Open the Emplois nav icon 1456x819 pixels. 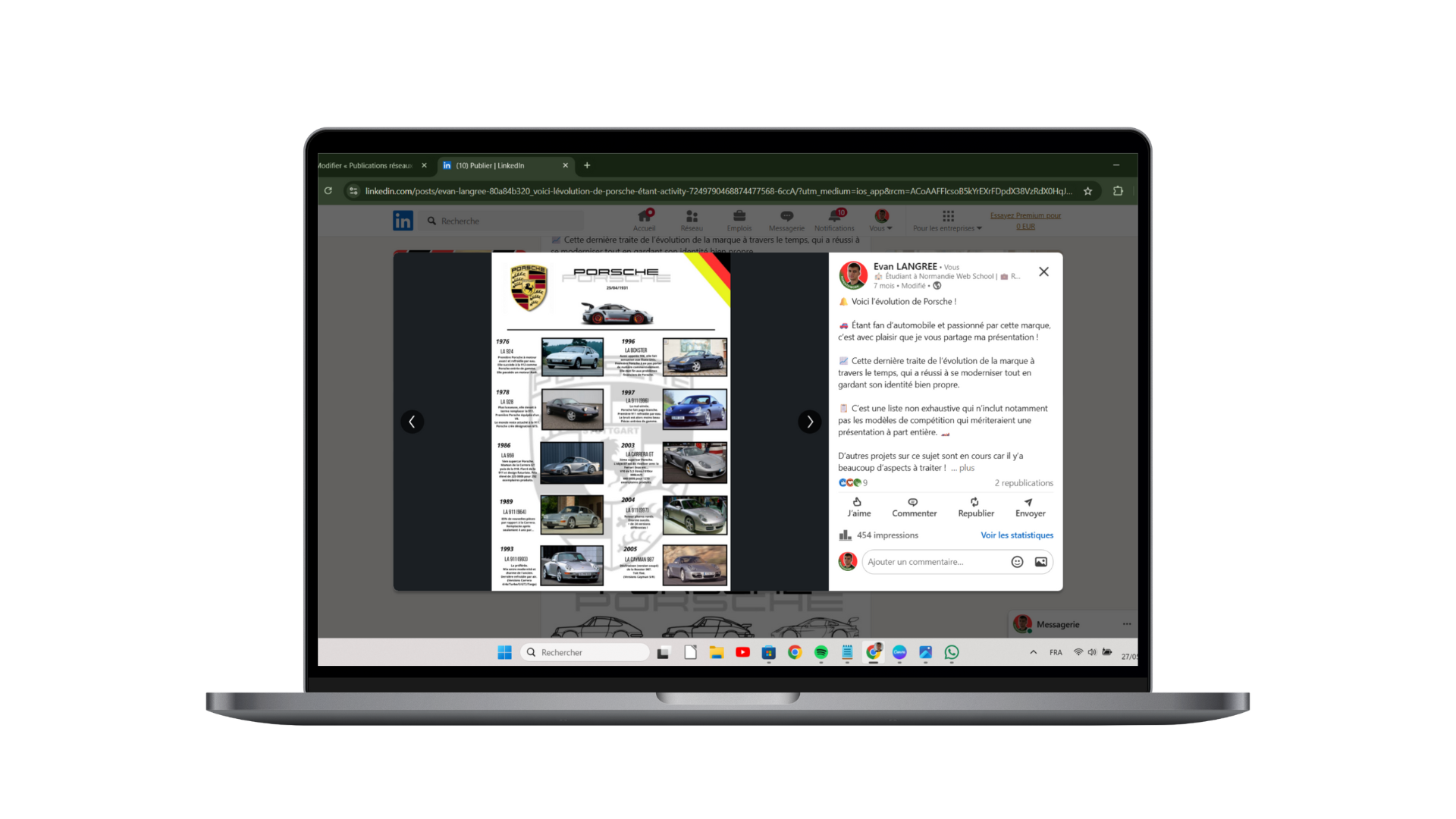tap(739, 221)
